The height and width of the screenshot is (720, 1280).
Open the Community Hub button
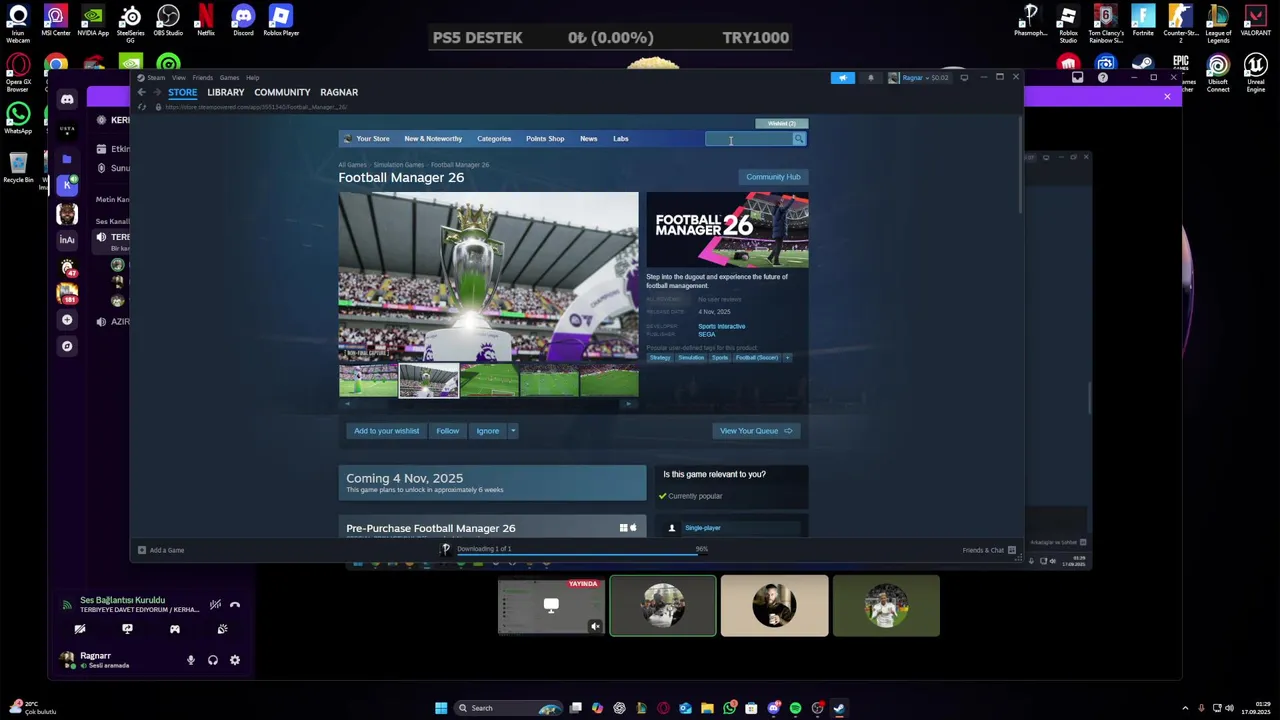773,177
